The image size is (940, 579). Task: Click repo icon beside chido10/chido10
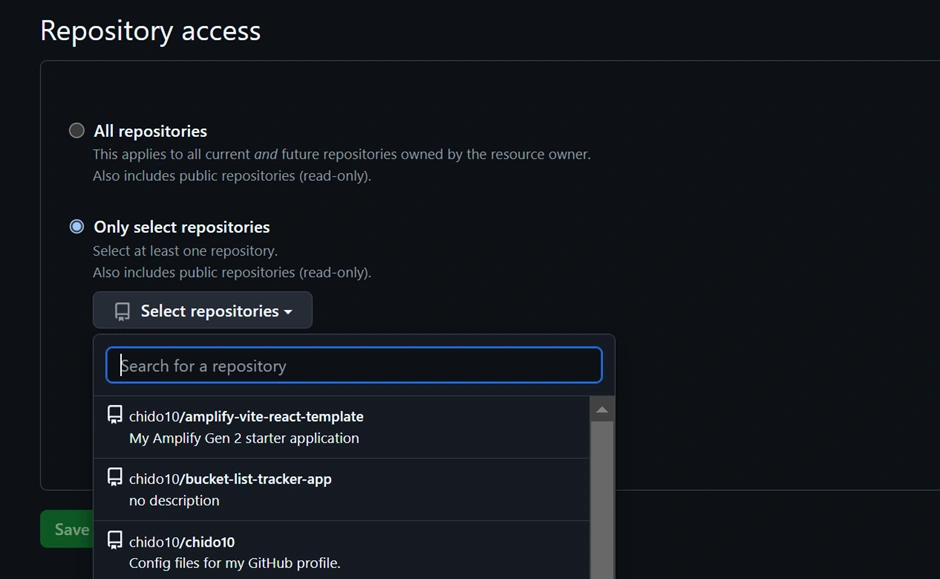115,540
